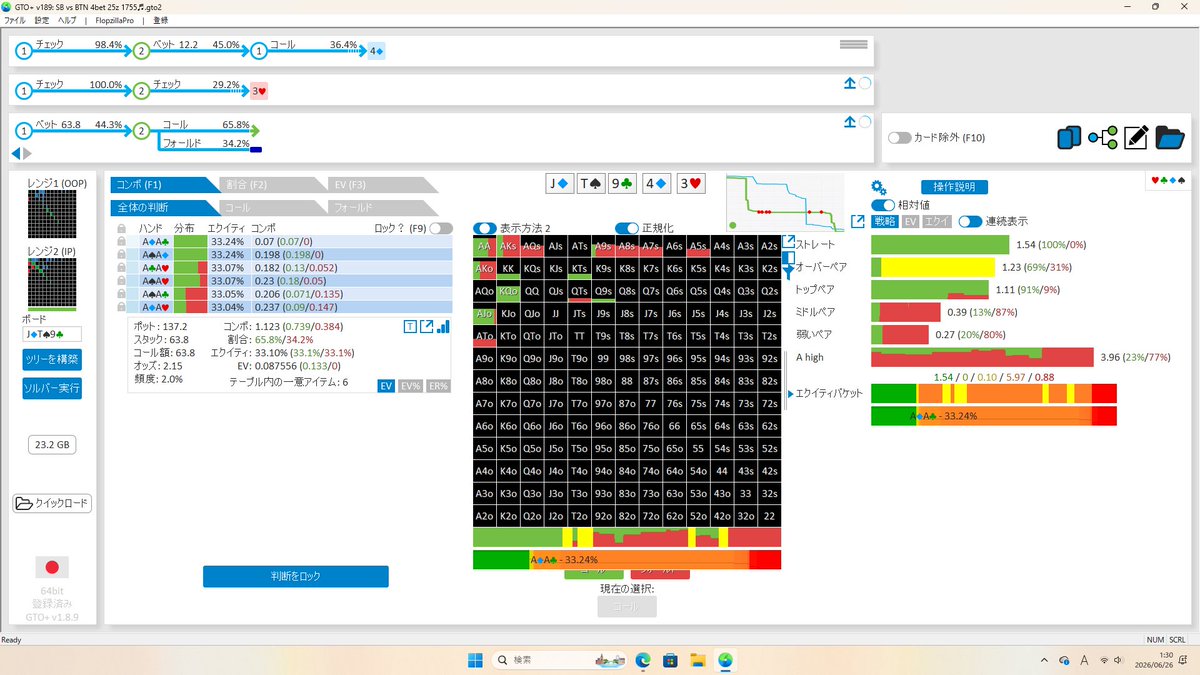
Task: Click the river card 3♥ in tree
Action: [x=258, y=91]
